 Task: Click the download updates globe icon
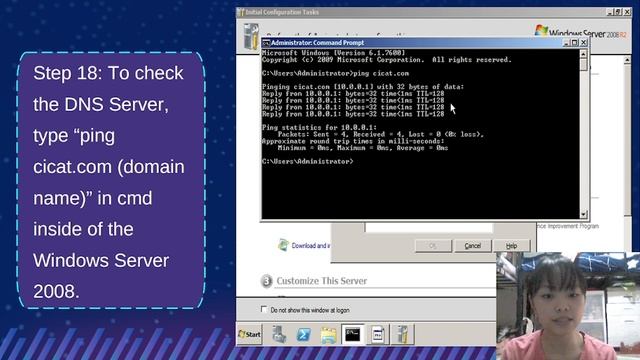point(283,244)
